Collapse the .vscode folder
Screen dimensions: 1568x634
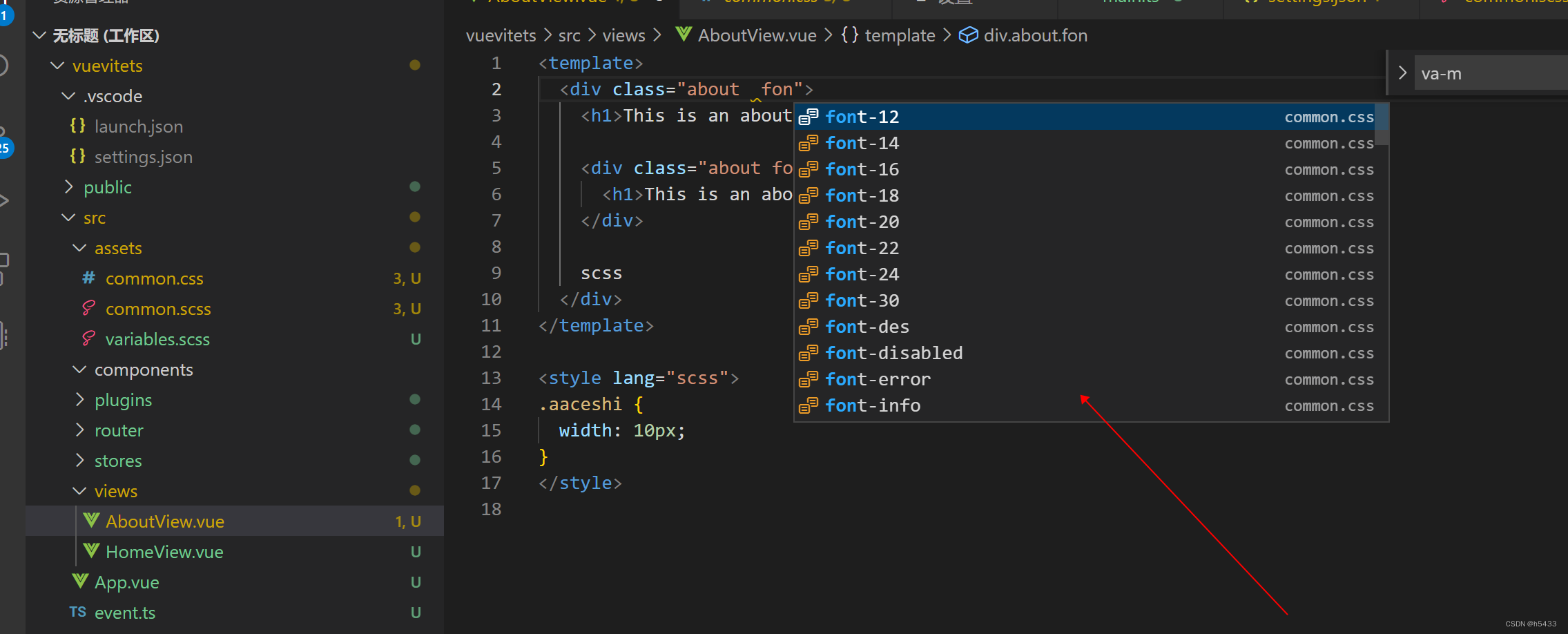(x=68, y=96)
